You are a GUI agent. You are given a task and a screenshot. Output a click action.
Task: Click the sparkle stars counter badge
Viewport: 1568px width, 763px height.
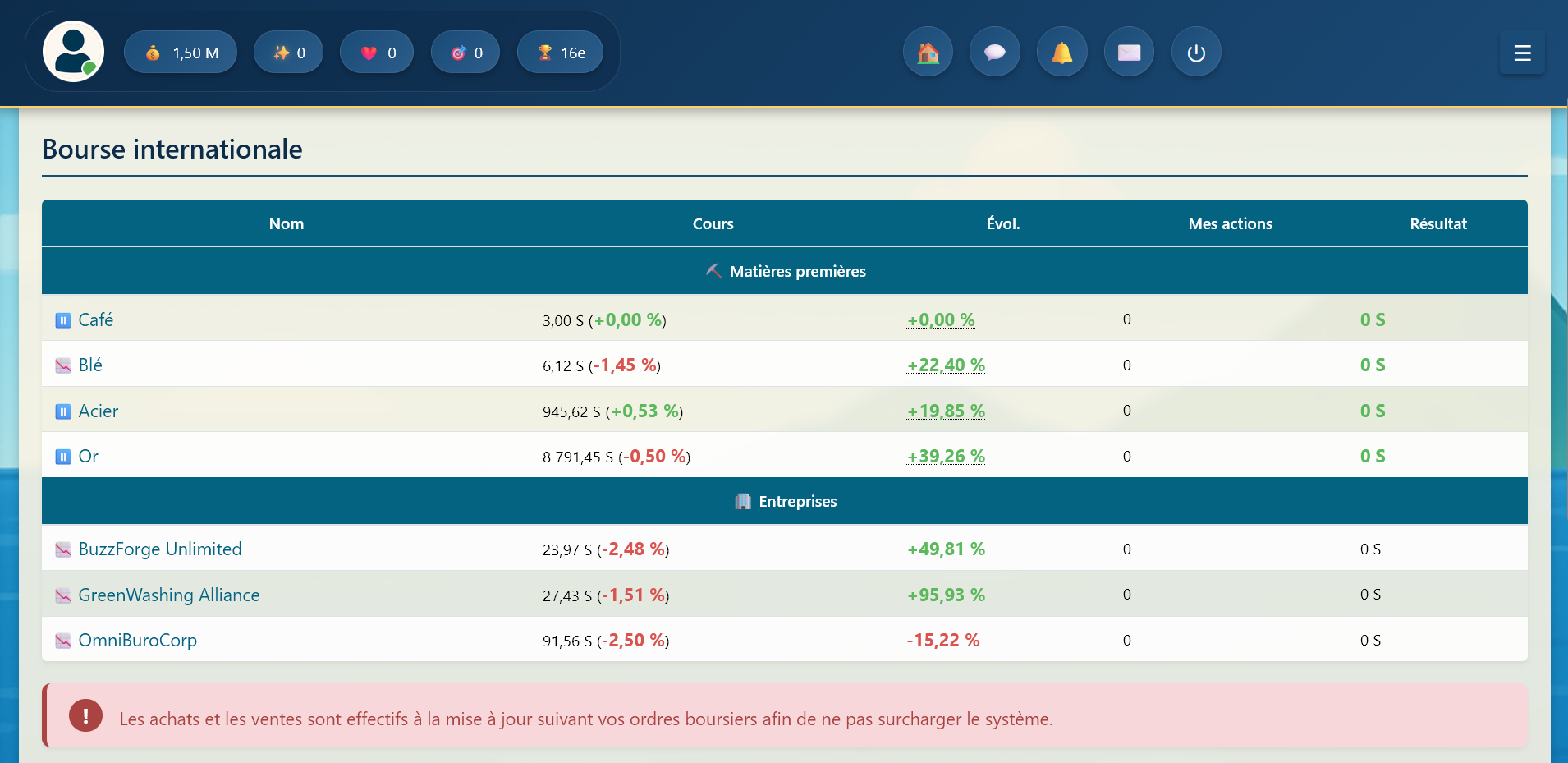(288, 53)
